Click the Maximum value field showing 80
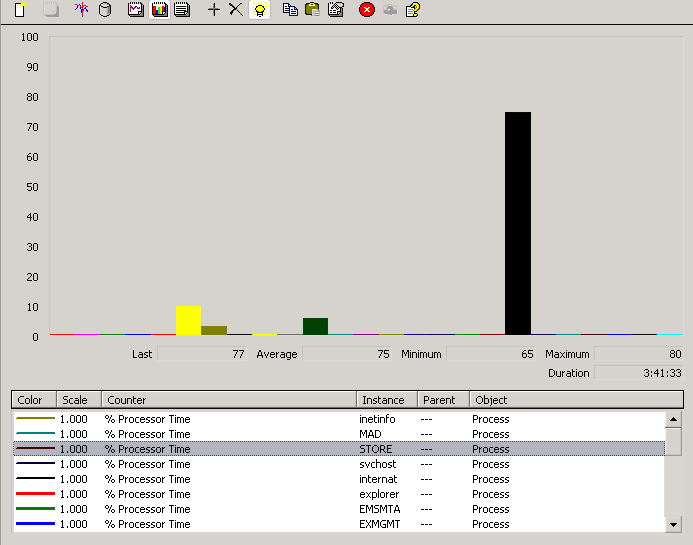Image resolution: width=693 pixels, height=545 pixels. [x=639, y=354]
